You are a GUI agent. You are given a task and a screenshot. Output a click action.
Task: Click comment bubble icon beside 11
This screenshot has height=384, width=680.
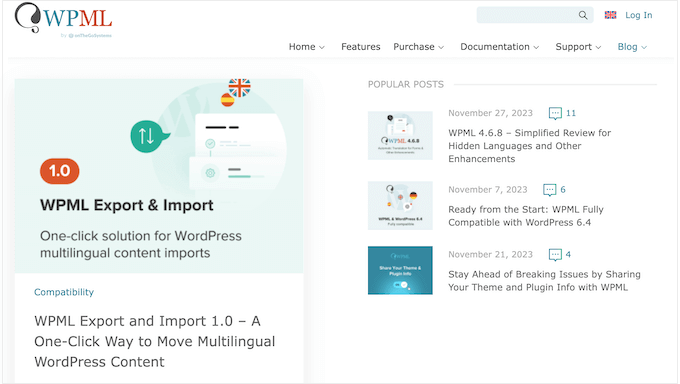click(x=555, y=113)
